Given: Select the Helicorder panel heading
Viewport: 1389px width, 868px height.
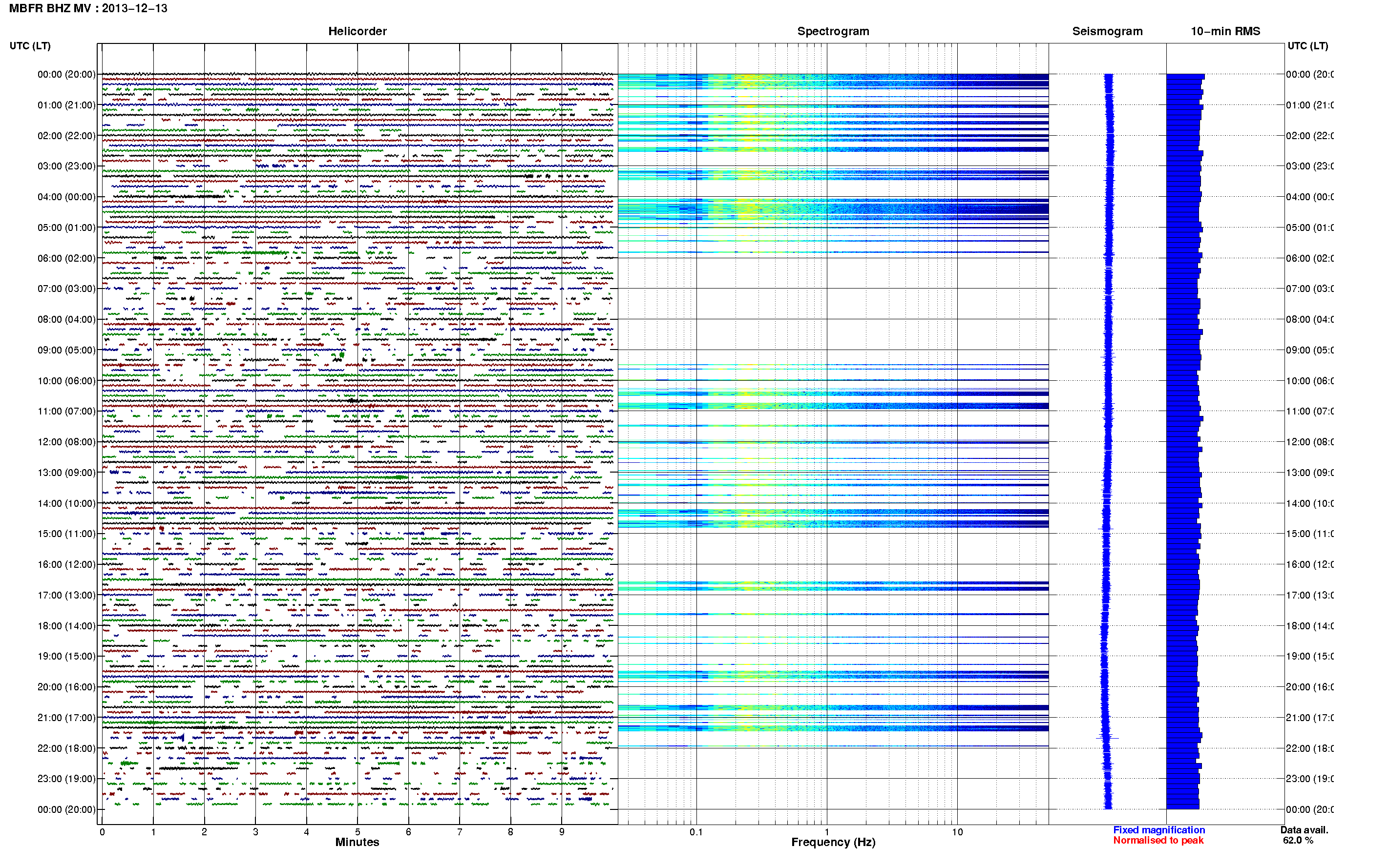Looking at the screenshot, I should click(357, 32).
